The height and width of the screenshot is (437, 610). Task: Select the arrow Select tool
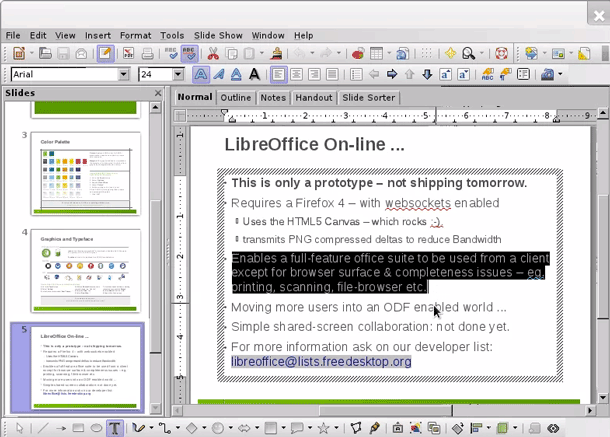19,428
